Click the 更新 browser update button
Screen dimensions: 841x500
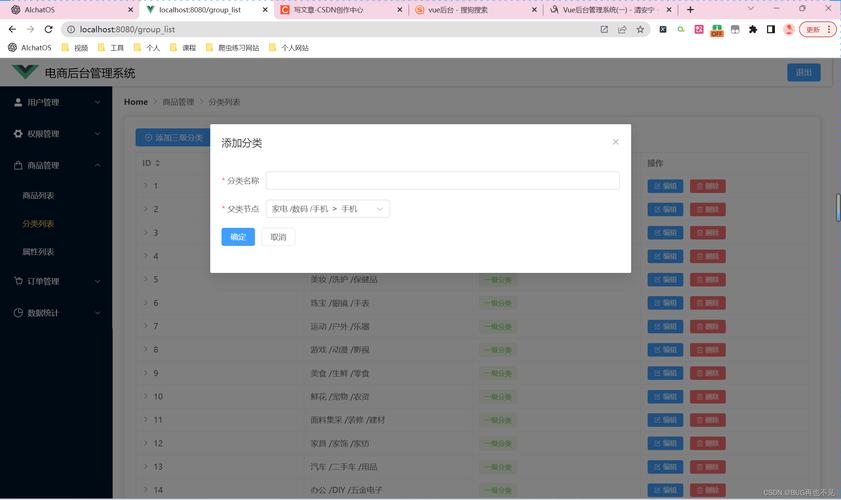coord(817,30)
